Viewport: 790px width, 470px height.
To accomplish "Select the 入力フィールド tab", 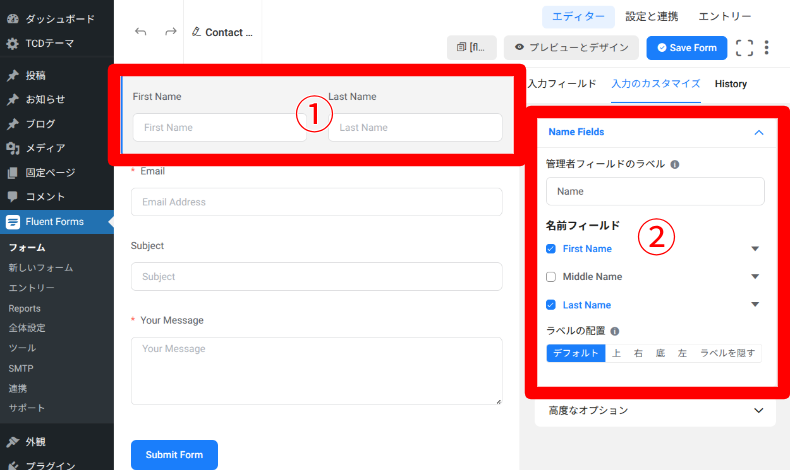I will coord(562,84).
